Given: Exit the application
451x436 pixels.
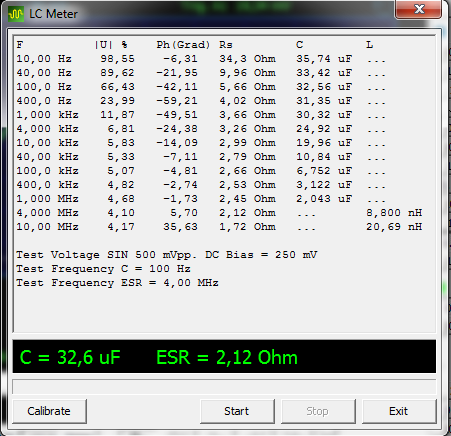Looking at the screenshot, I should (x=399, y=411).
